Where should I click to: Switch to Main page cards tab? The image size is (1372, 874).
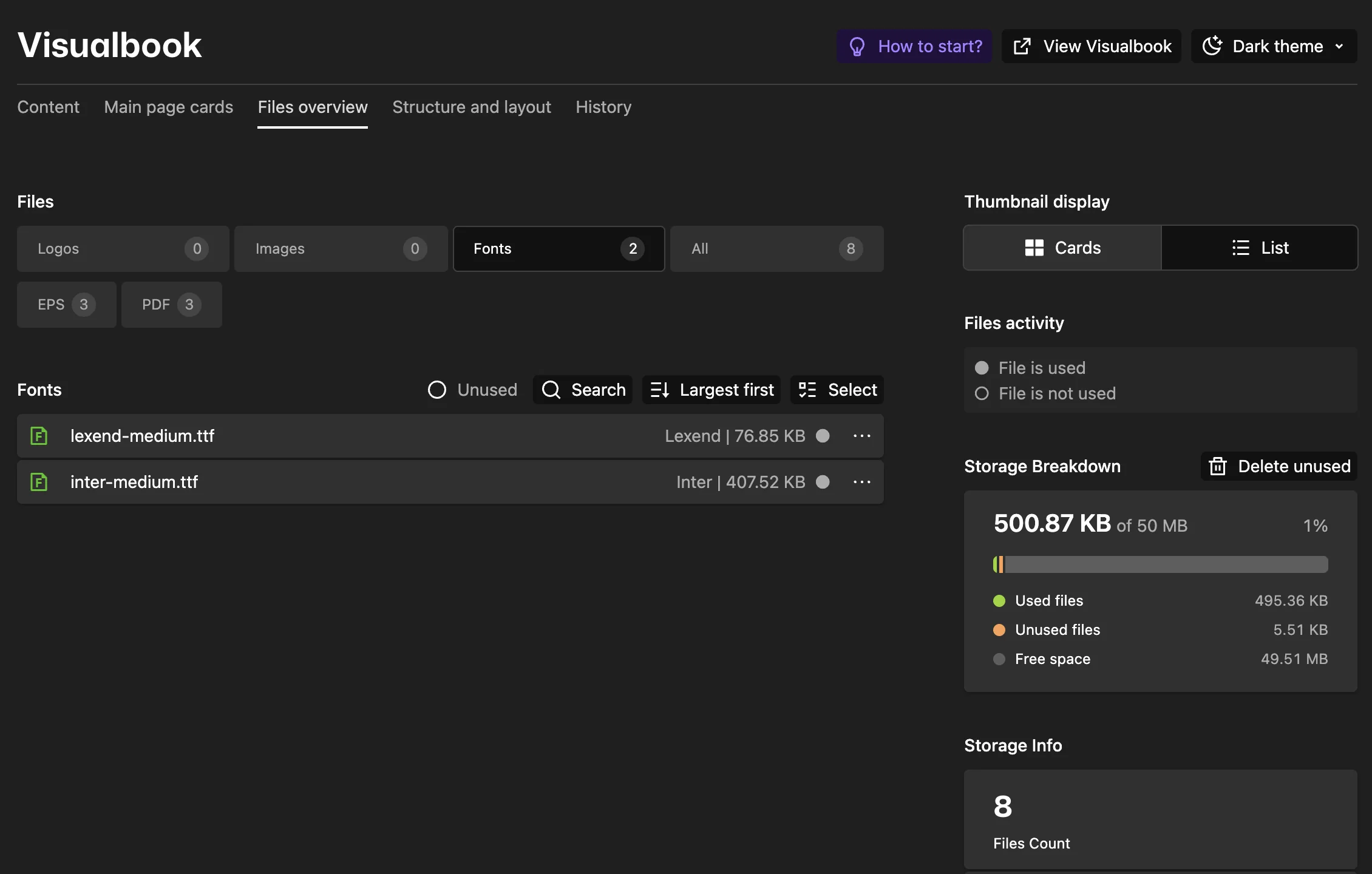tap(168, 107)
